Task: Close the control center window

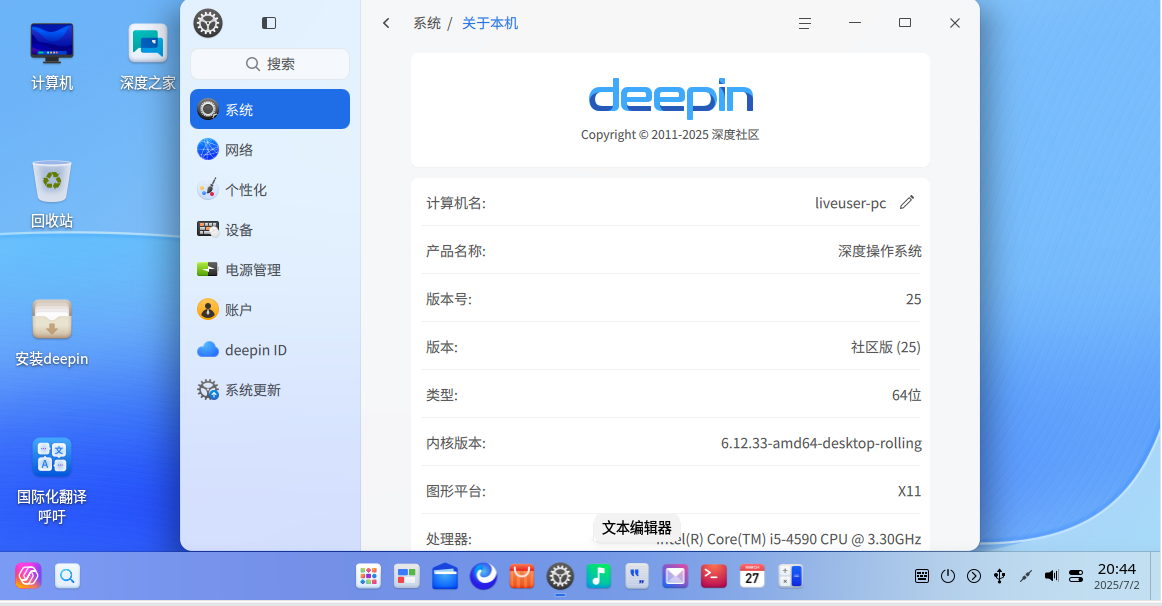Action: [954, 23]
